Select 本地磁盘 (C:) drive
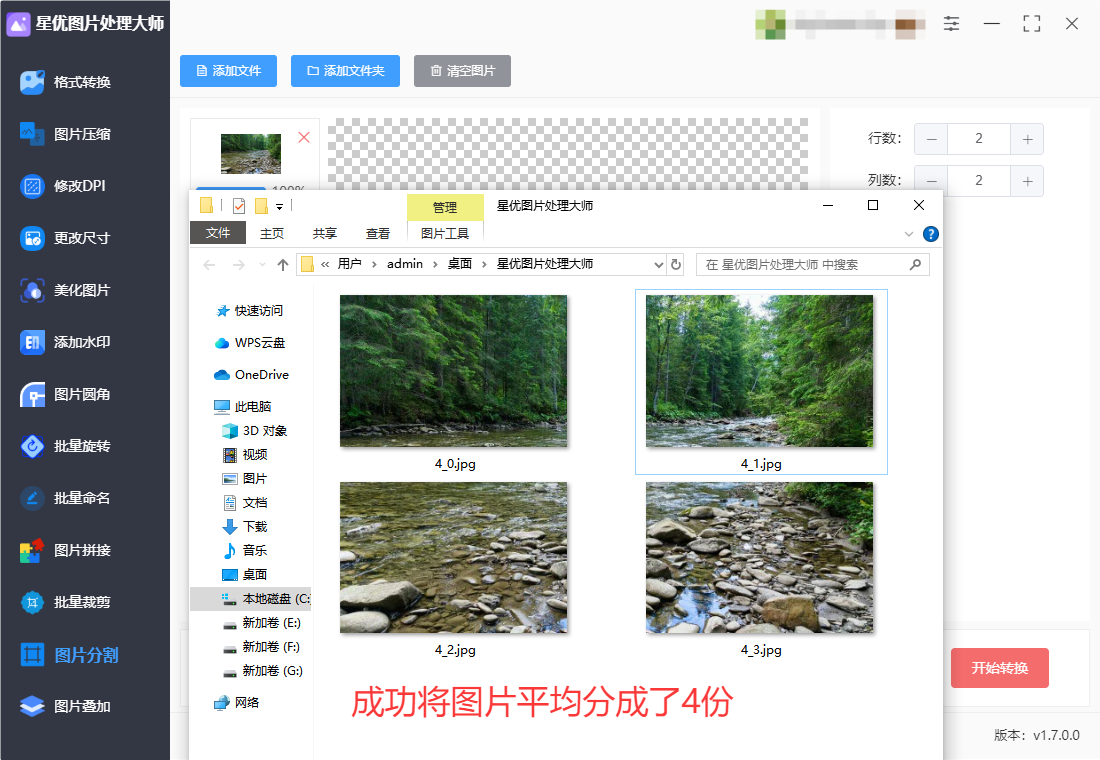This screenshot has width=1100, height=760. tap(250, 599)
